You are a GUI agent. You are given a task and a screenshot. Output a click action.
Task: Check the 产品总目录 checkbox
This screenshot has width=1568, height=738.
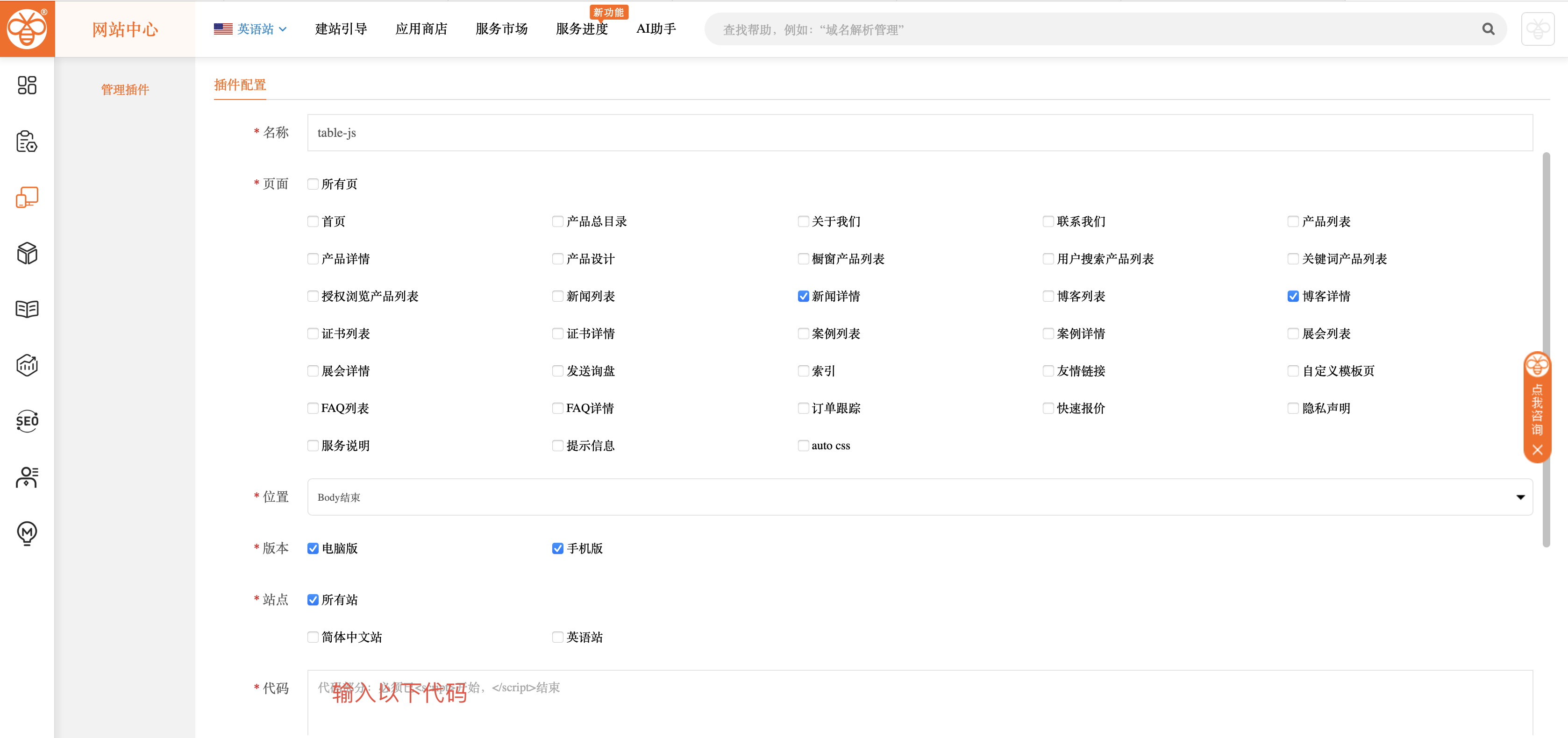click(557, 221)
